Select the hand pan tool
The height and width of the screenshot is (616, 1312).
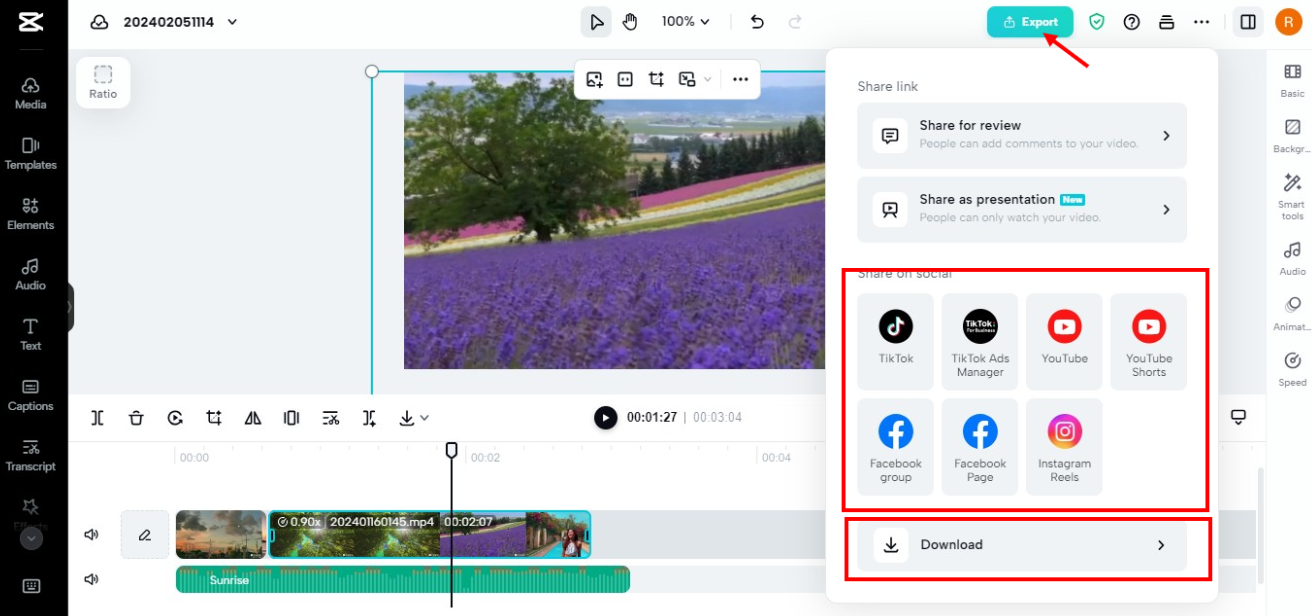(x=630, y=22)
